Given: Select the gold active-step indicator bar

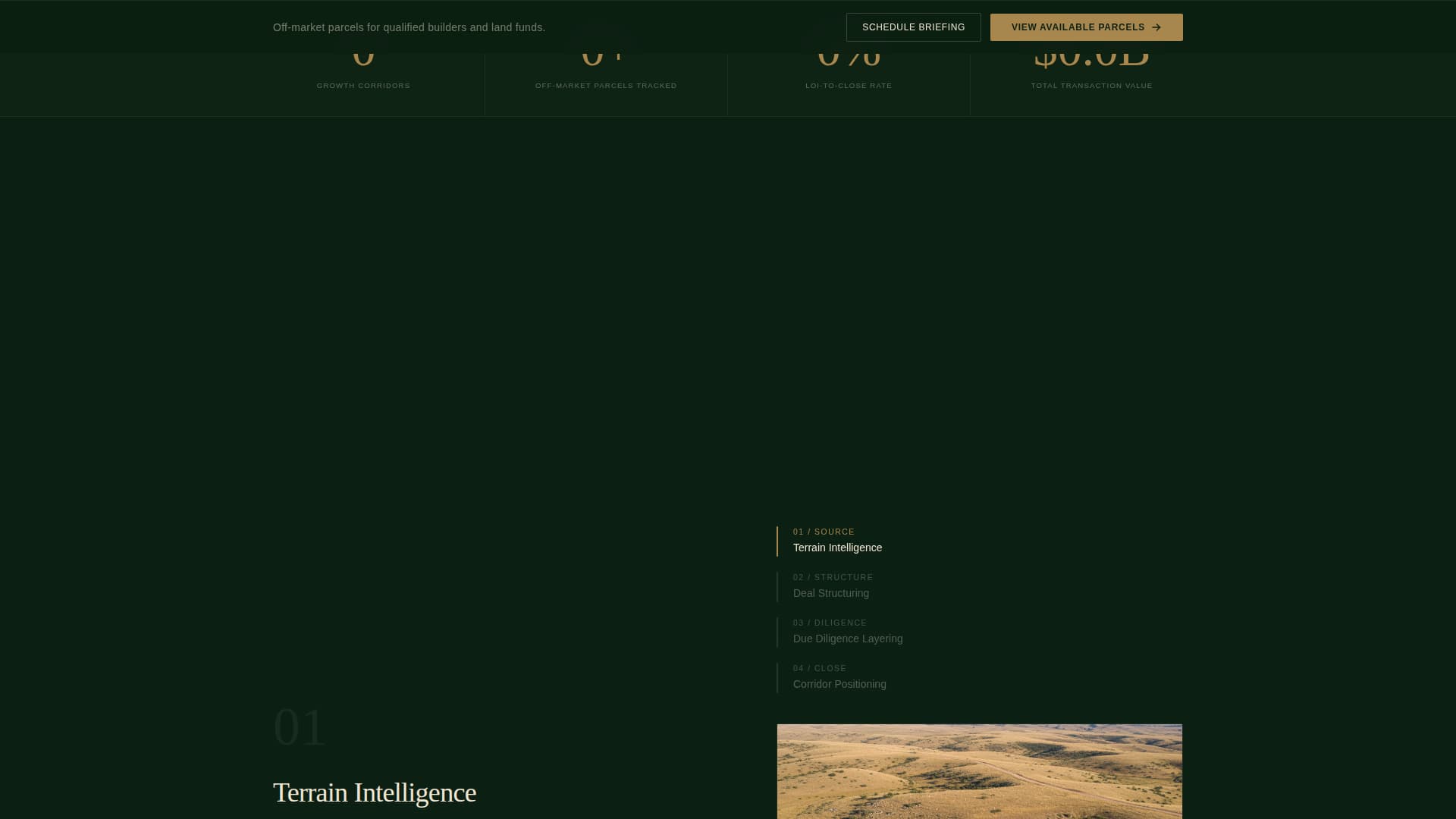Looking at the screenshot, I should tap(778, 541).
